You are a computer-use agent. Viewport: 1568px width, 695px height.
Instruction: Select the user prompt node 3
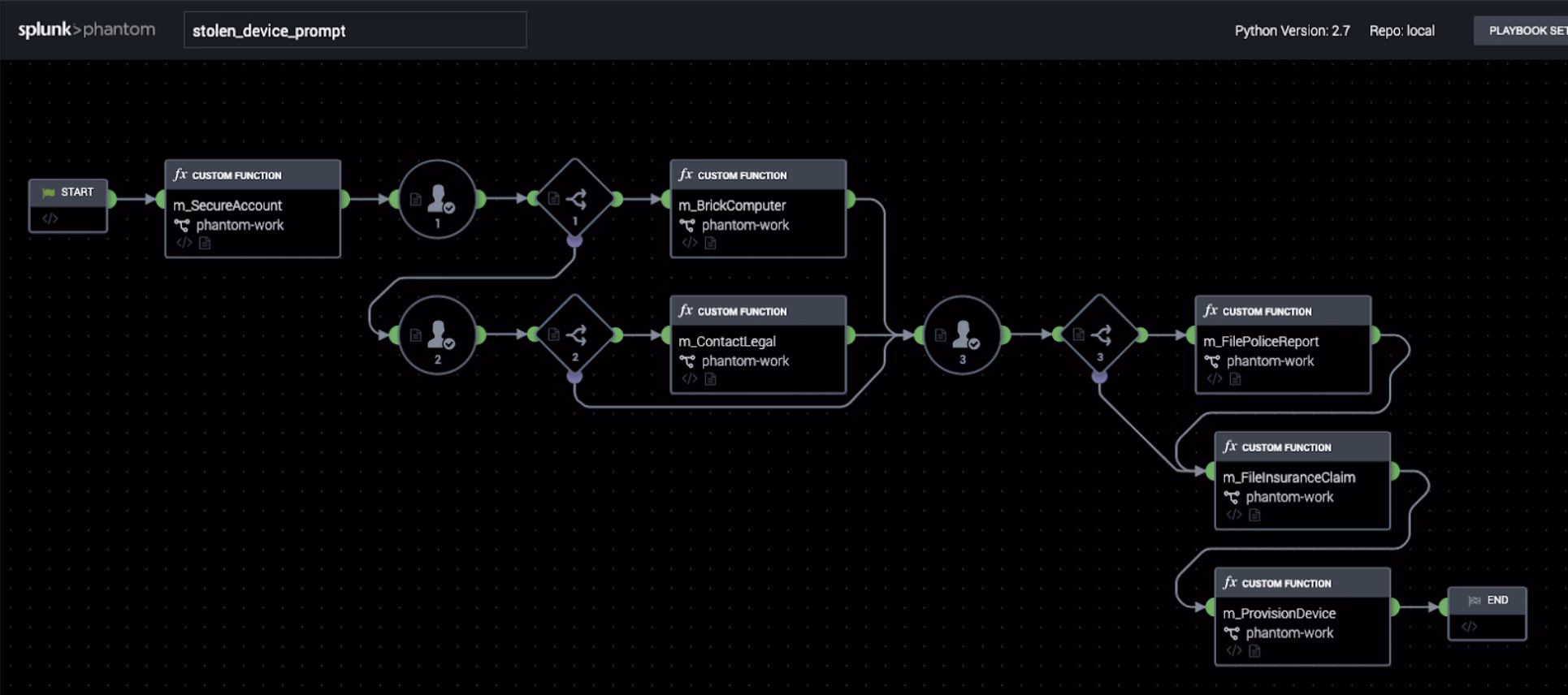[x=963, y=335]
